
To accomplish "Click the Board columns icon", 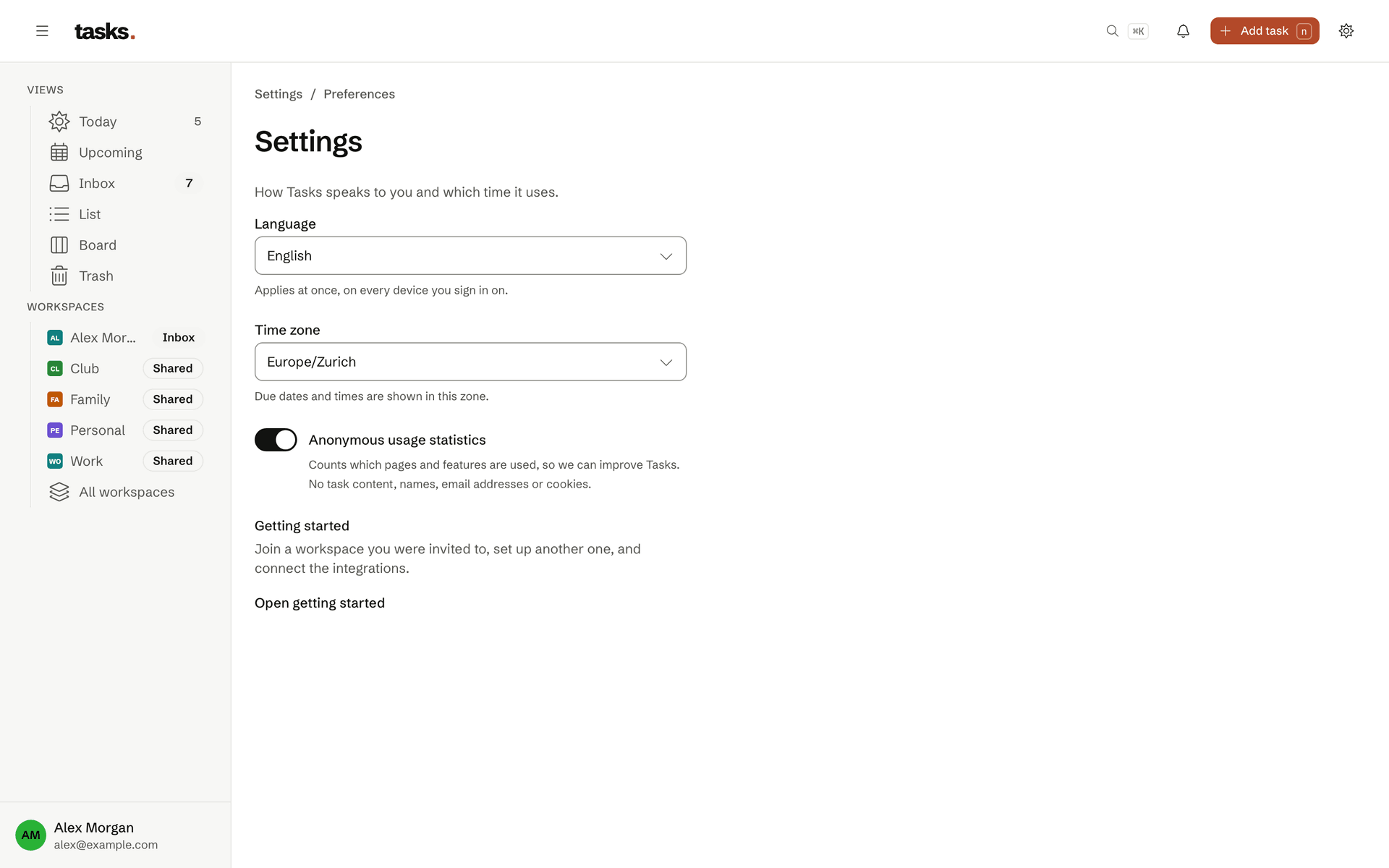I will pyautogui.click(x=59, y=245).
